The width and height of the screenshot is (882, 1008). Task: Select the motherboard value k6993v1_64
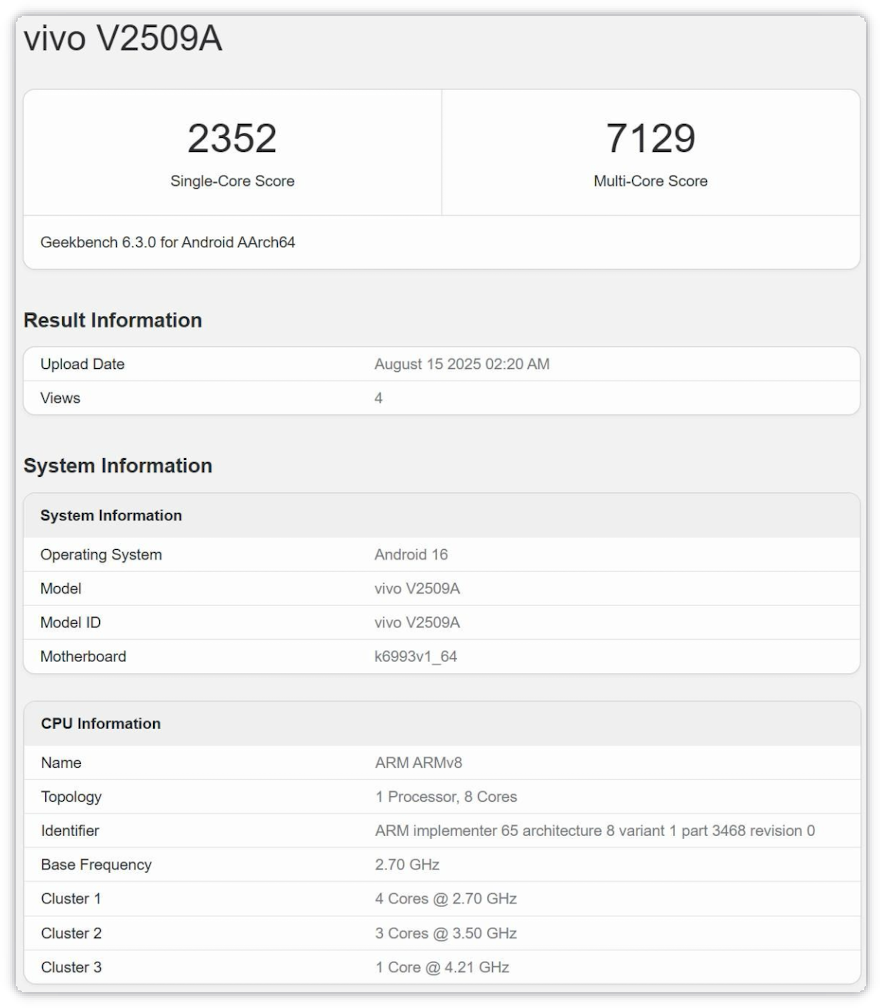(x=416, y=657)
